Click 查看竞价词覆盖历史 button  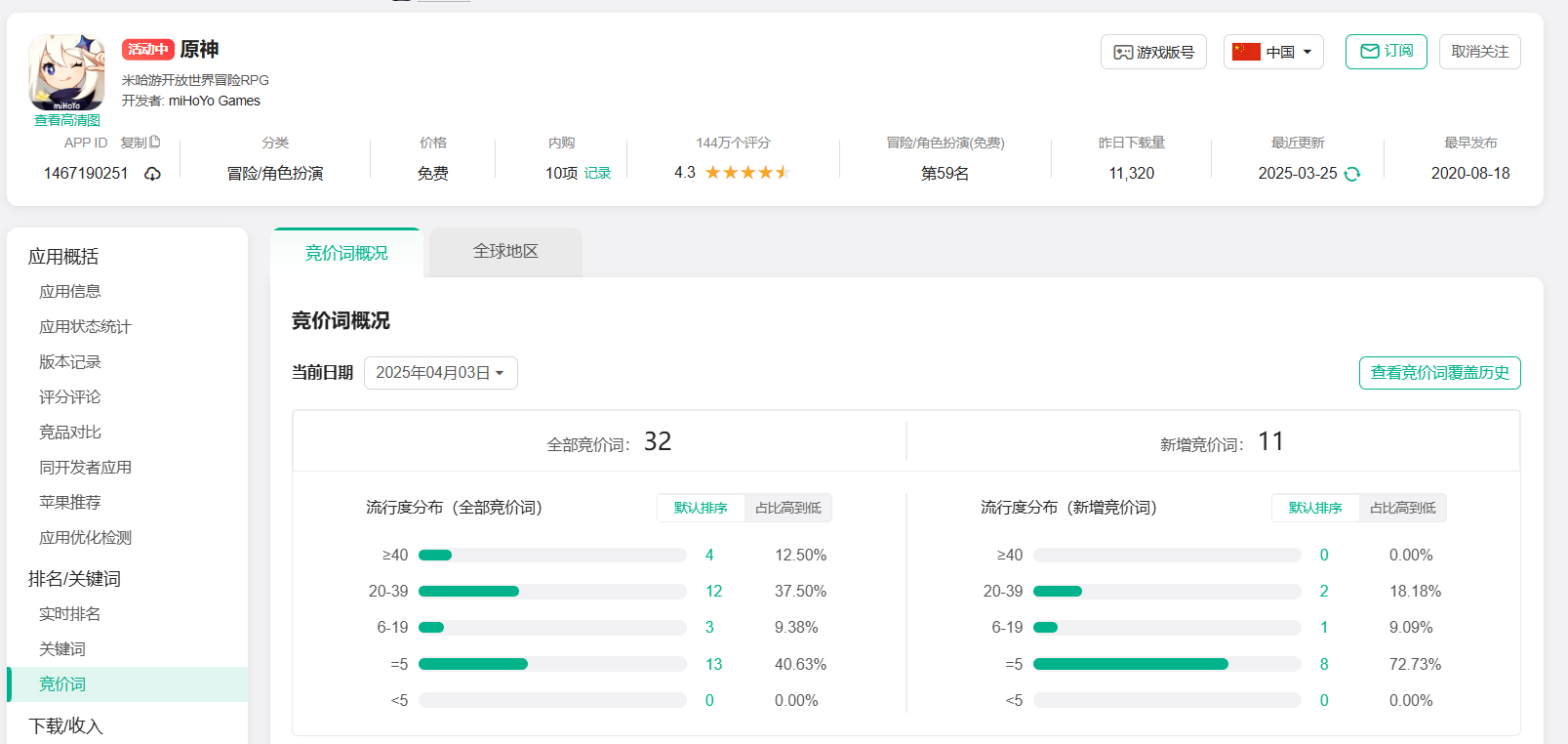(1439, 373)
